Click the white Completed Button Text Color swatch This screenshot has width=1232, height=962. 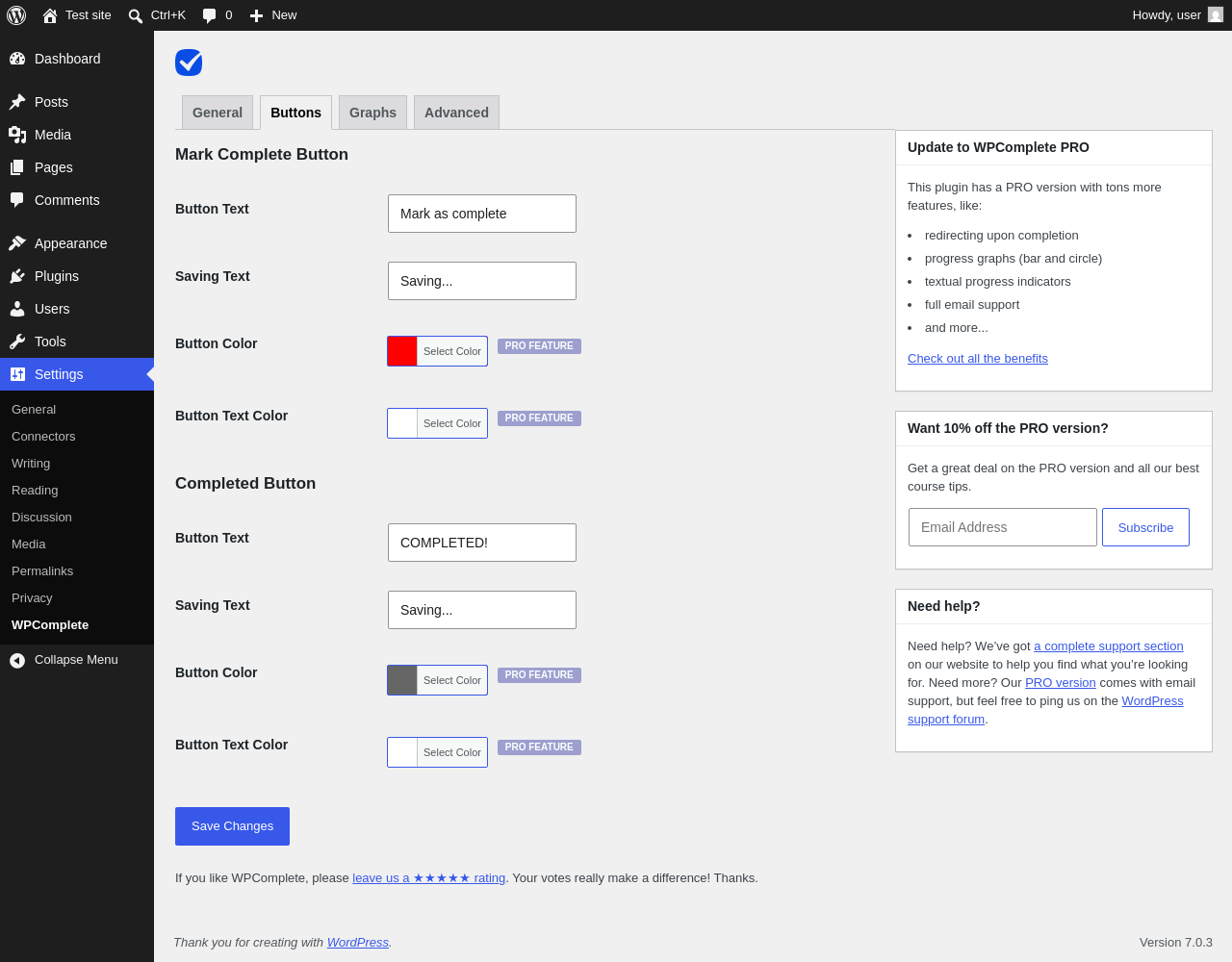[x=402, y=752]
